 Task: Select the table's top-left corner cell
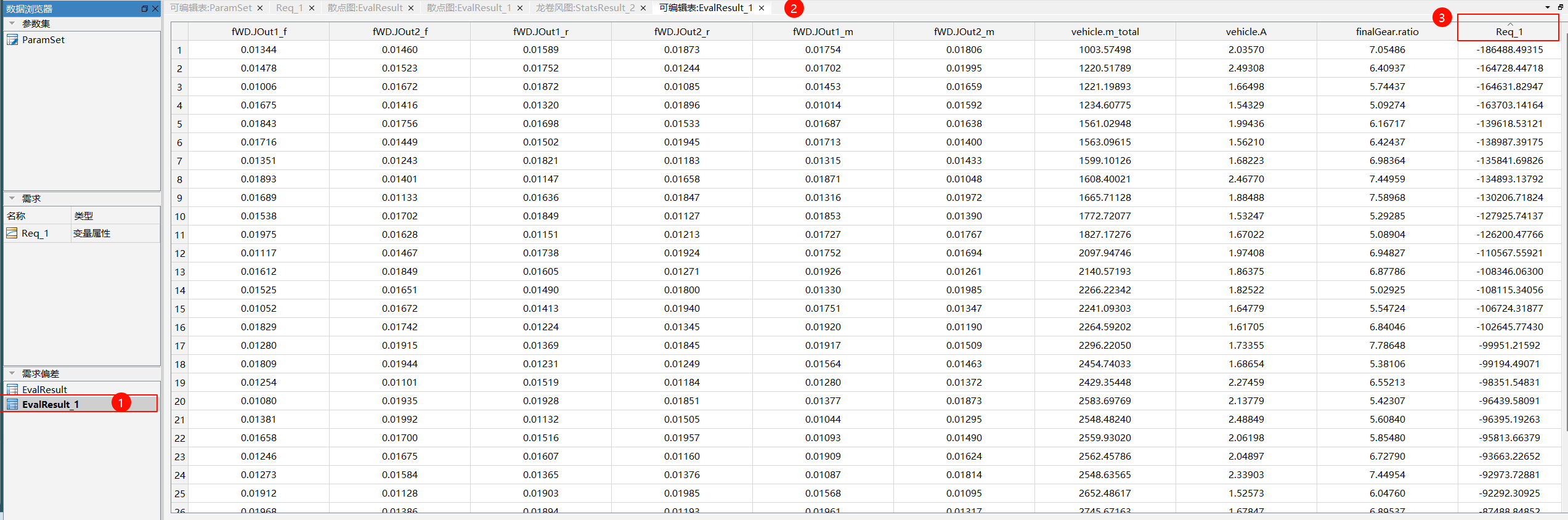(179, 31)
